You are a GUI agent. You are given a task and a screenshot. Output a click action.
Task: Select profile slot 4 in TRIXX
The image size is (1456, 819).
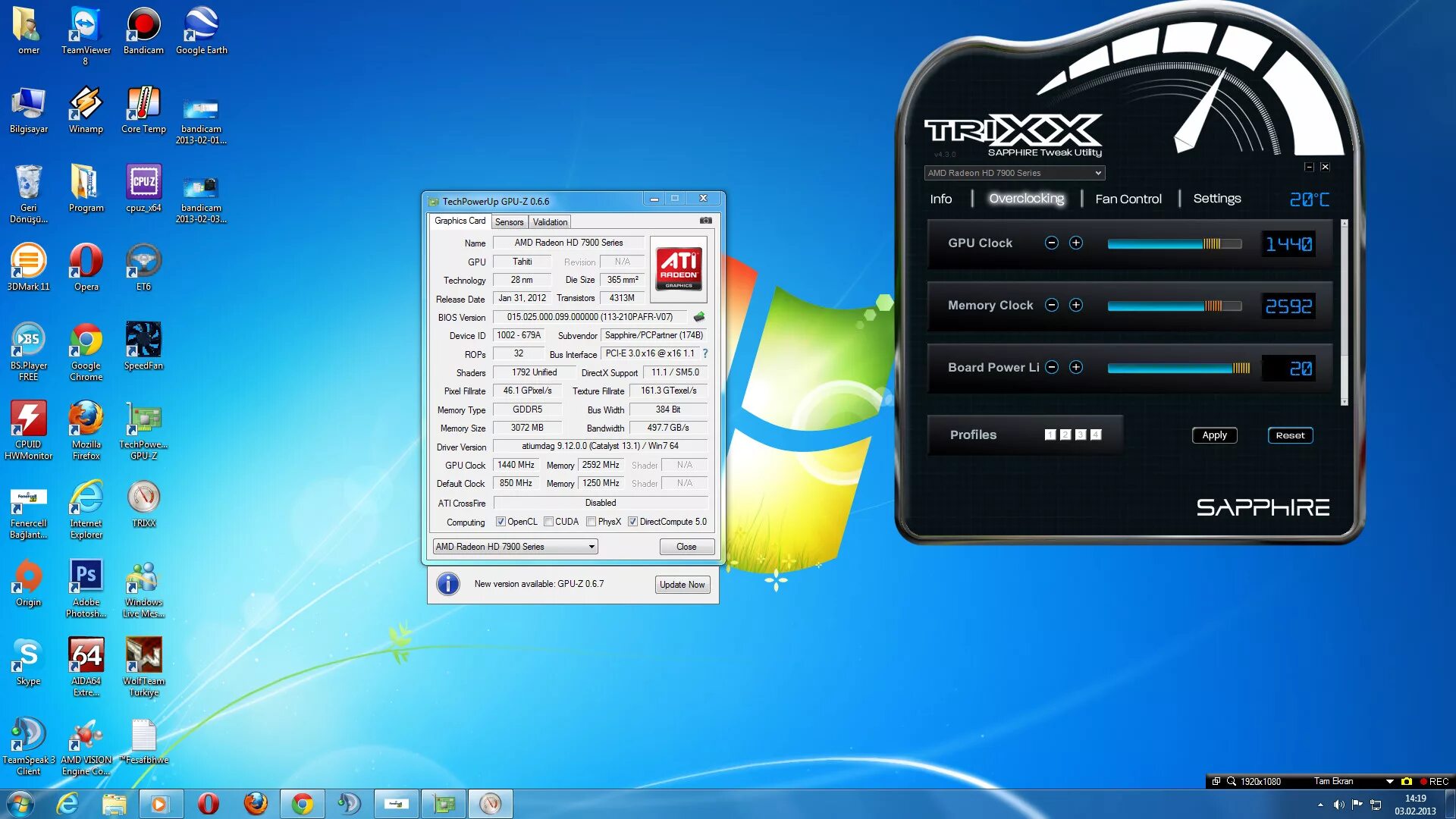point(1096,435)
